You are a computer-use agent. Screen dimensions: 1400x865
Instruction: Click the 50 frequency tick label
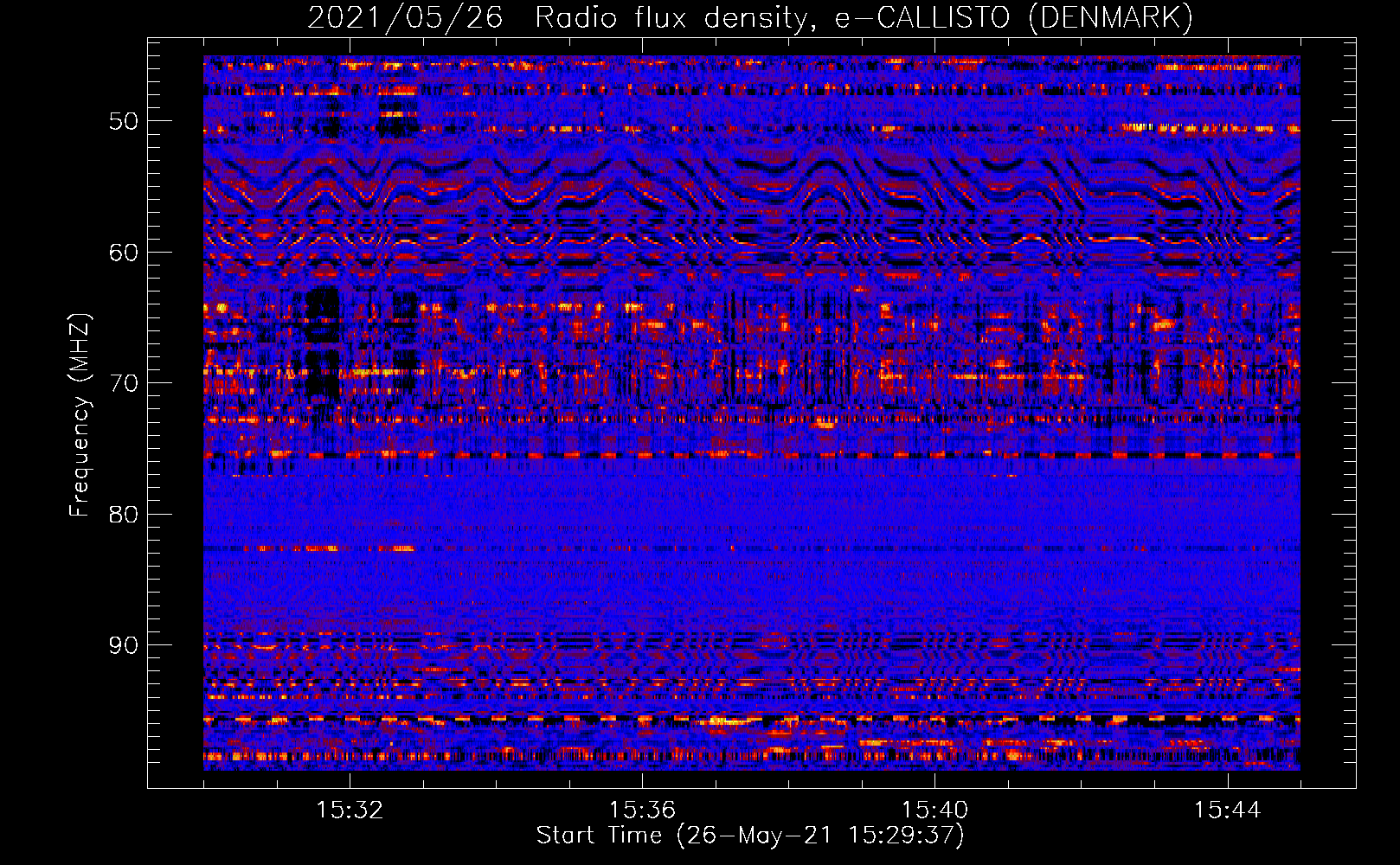click(x=124, y=121)
